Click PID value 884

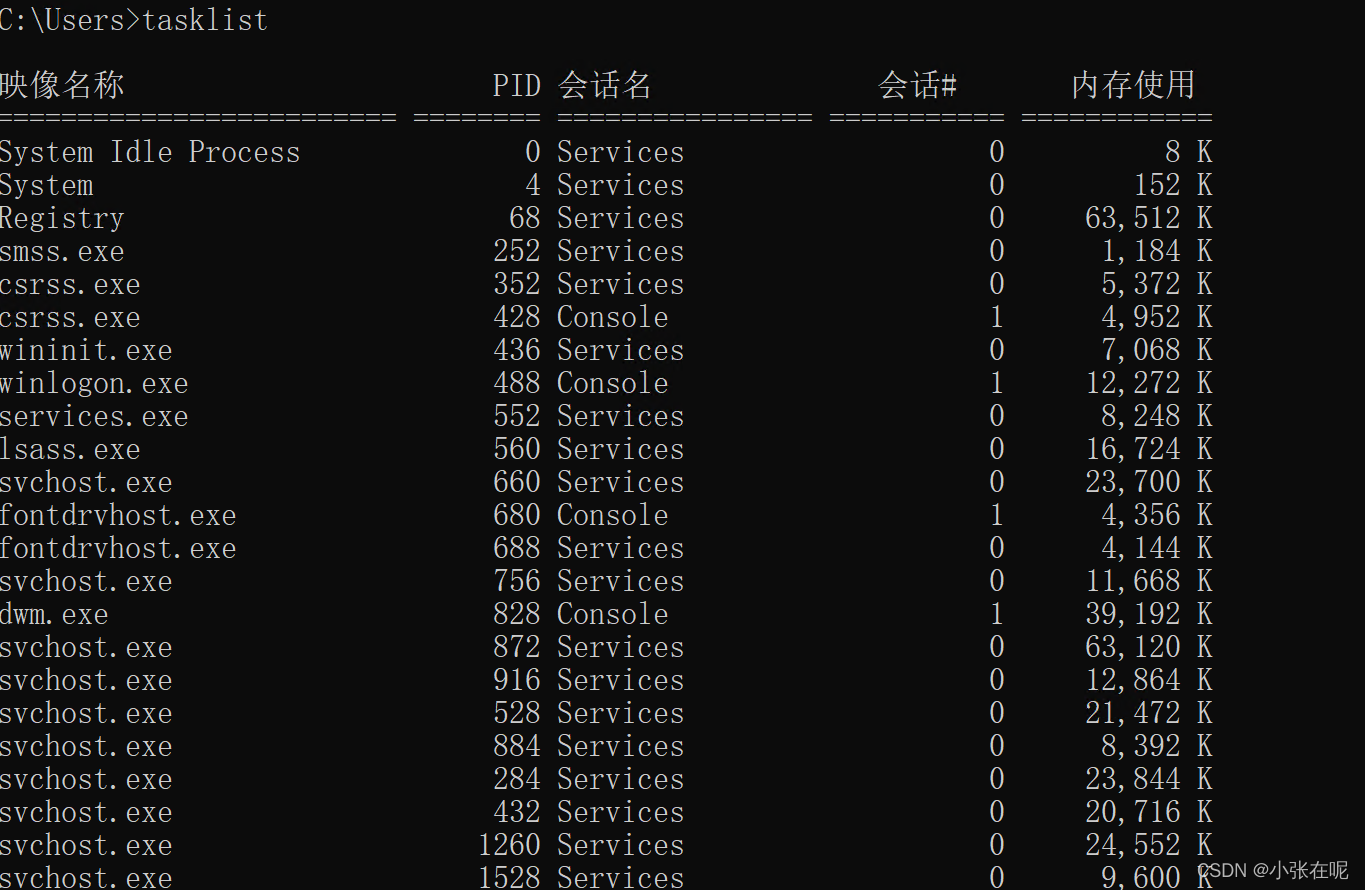(x=516, y=746)
